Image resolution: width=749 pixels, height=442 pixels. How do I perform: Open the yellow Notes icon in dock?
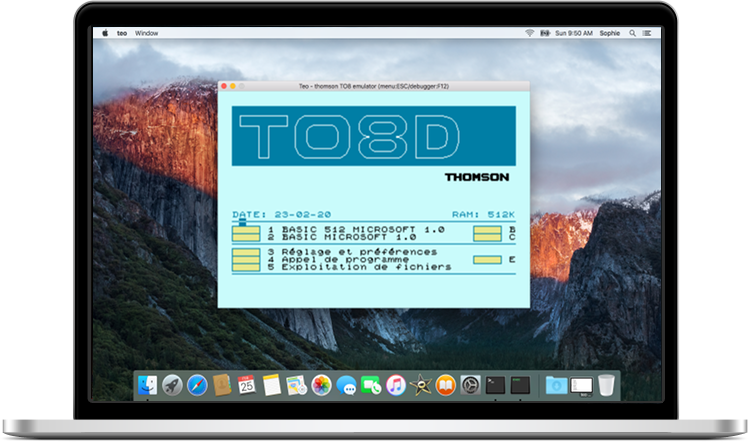click(271, 385)
